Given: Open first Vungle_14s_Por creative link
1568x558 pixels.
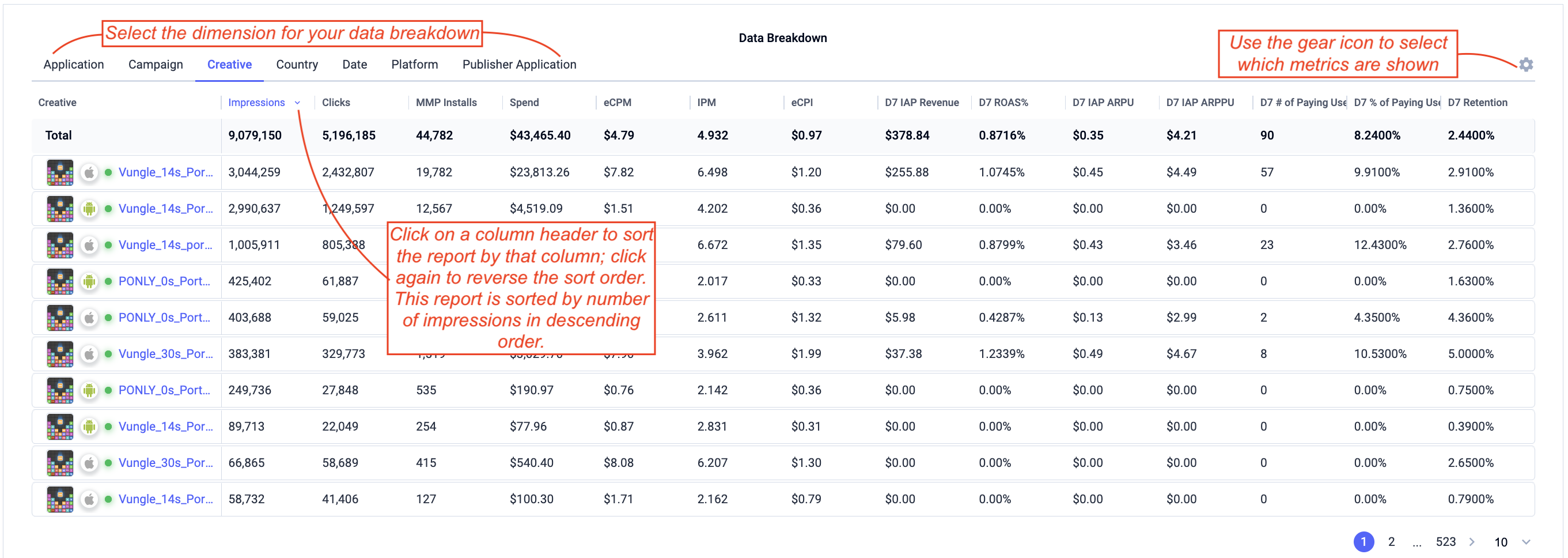Looking at the screenshot, I should [165, 172].
